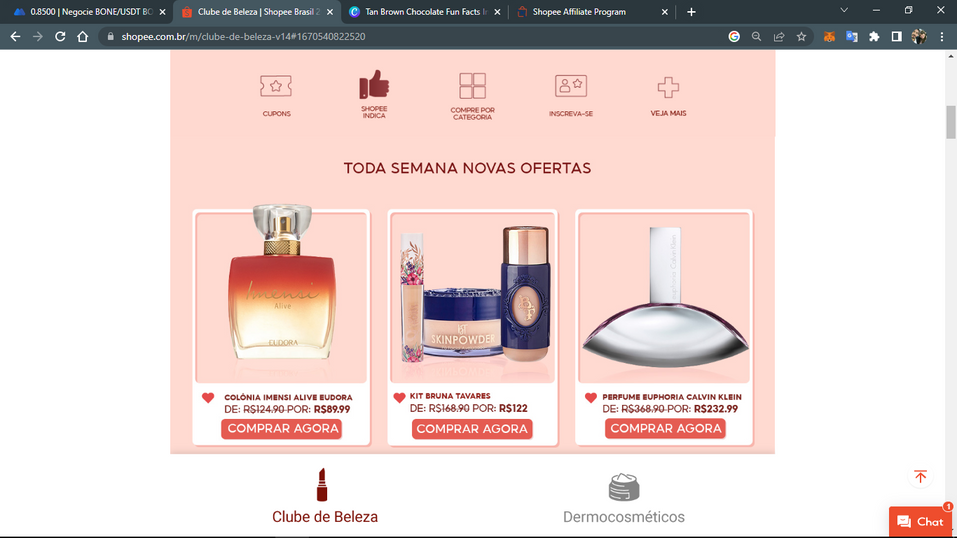Click Comprar Agora for Euphoria Calvin Klein

click(665, 429)
